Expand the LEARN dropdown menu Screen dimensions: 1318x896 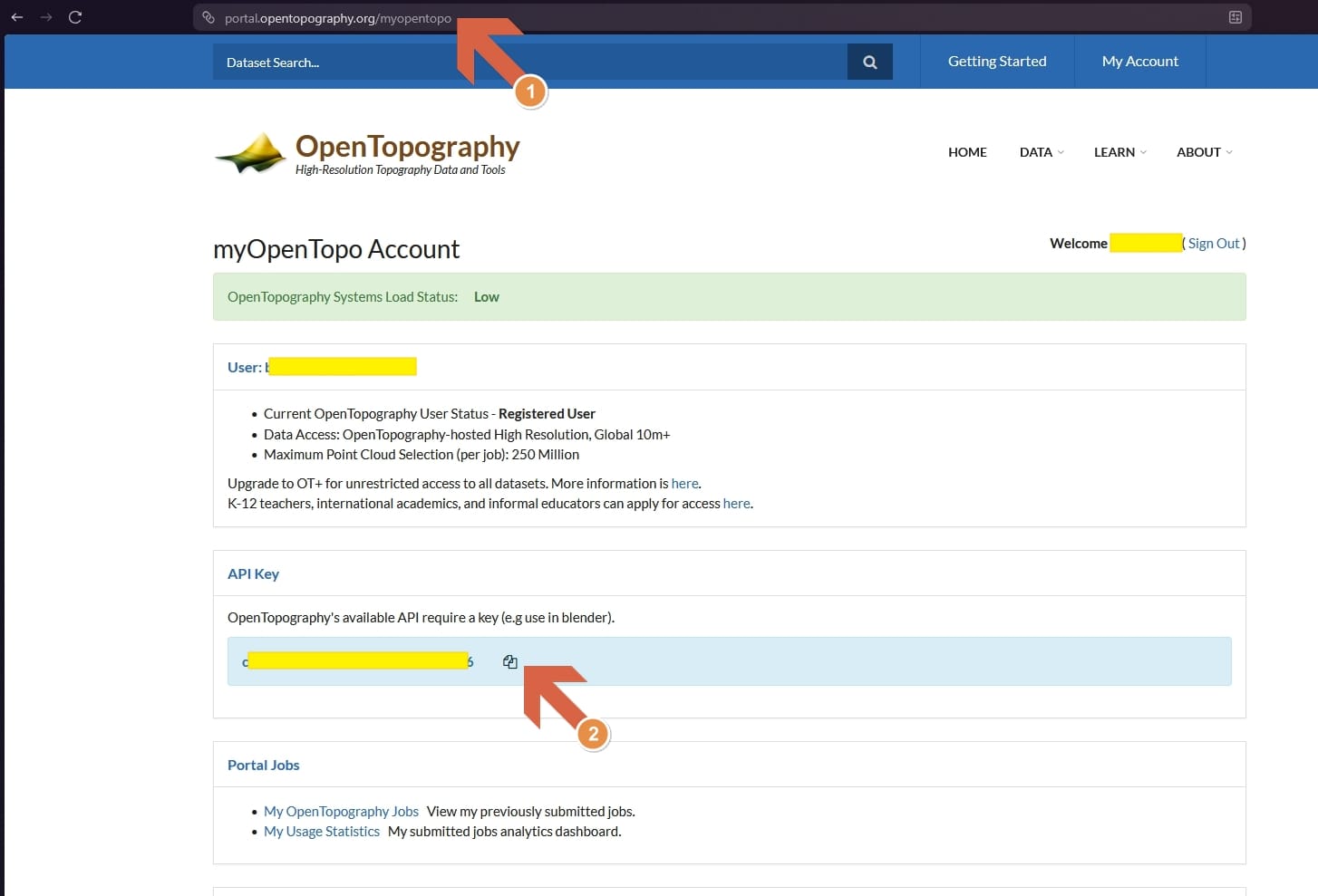[1119, 152]
